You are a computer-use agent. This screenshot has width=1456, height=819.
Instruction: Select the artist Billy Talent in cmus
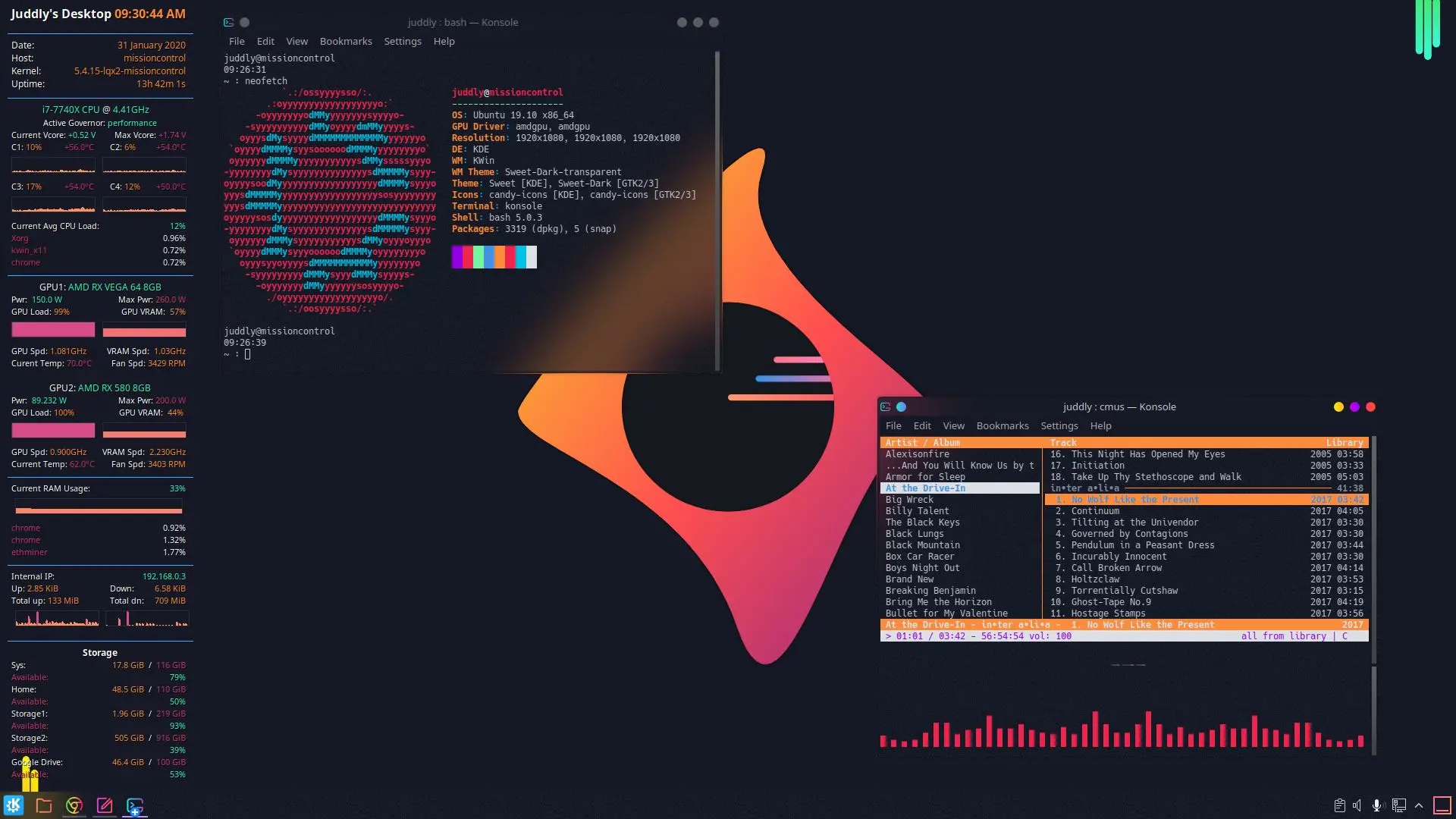pyautogui.click(x=917, y=511)
